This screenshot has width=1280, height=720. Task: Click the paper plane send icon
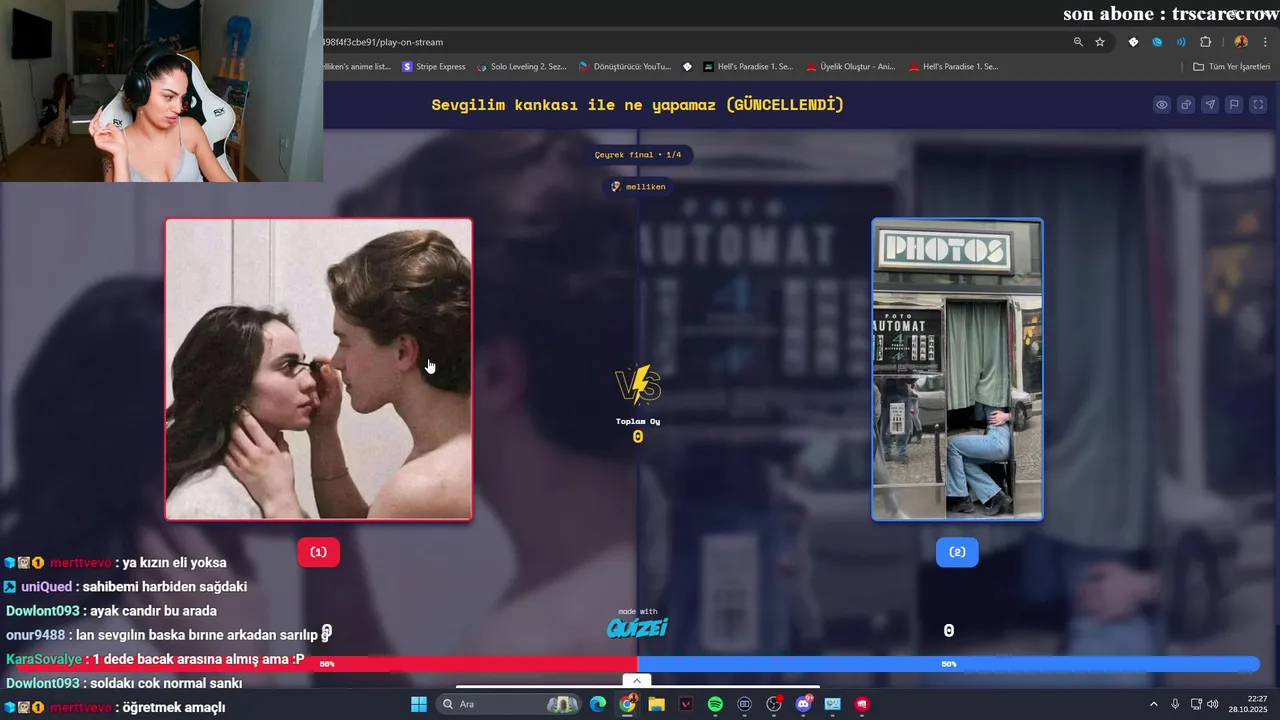(1210, 105)
